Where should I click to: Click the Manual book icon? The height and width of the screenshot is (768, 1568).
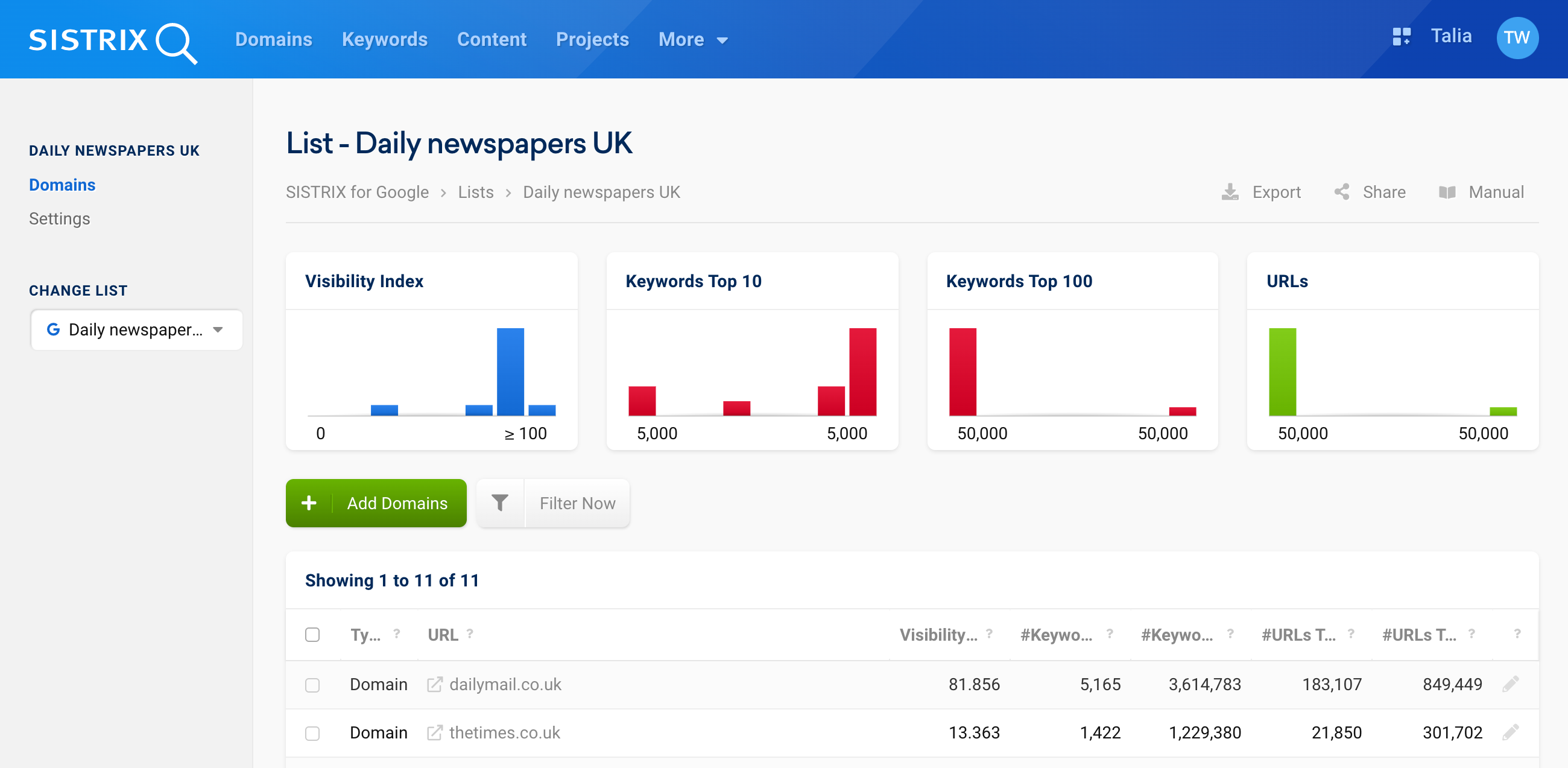point(1447,192)
